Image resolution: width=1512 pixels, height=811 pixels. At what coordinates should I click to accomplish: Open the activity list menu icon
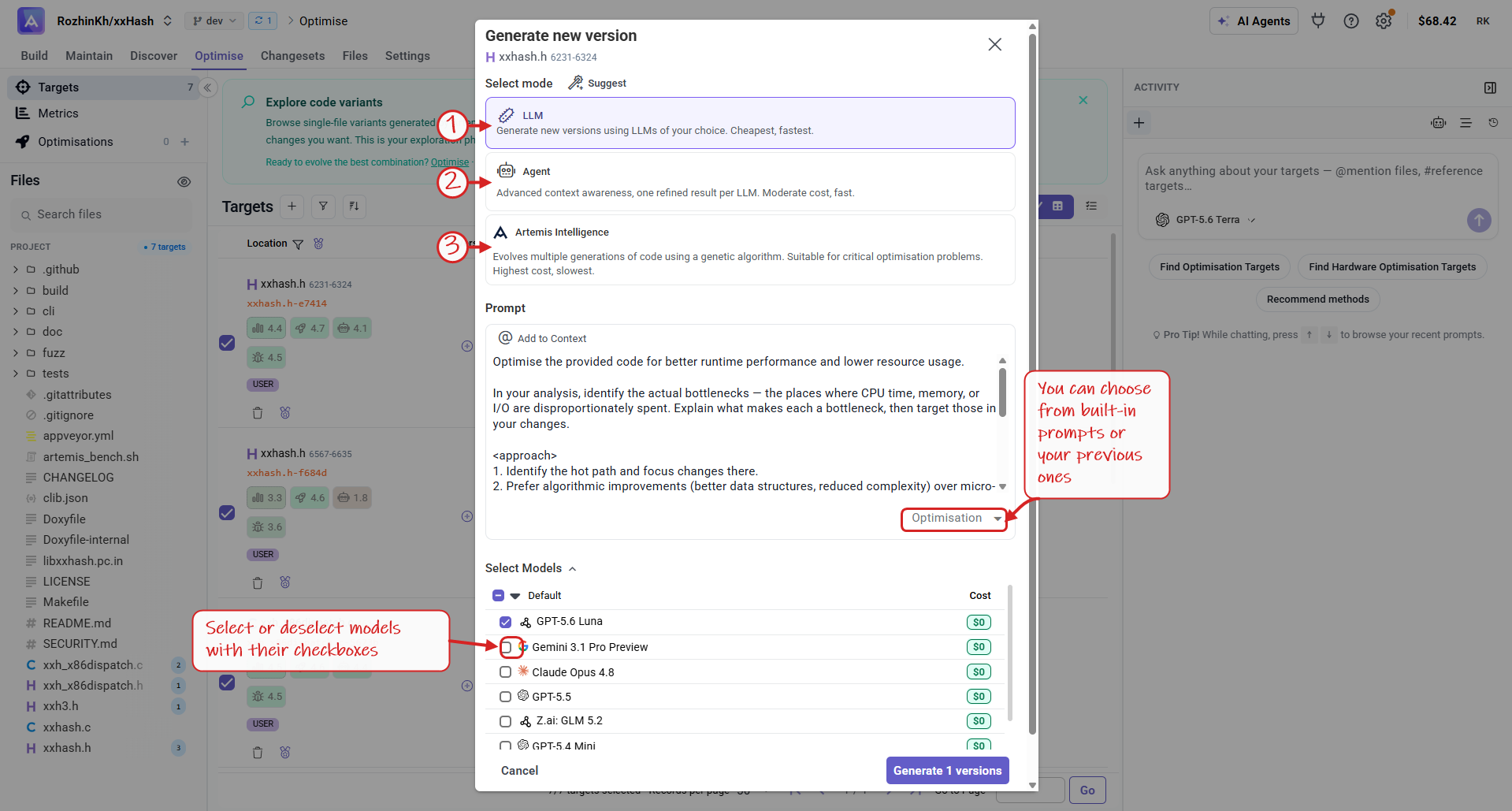tap(1466, 123)
